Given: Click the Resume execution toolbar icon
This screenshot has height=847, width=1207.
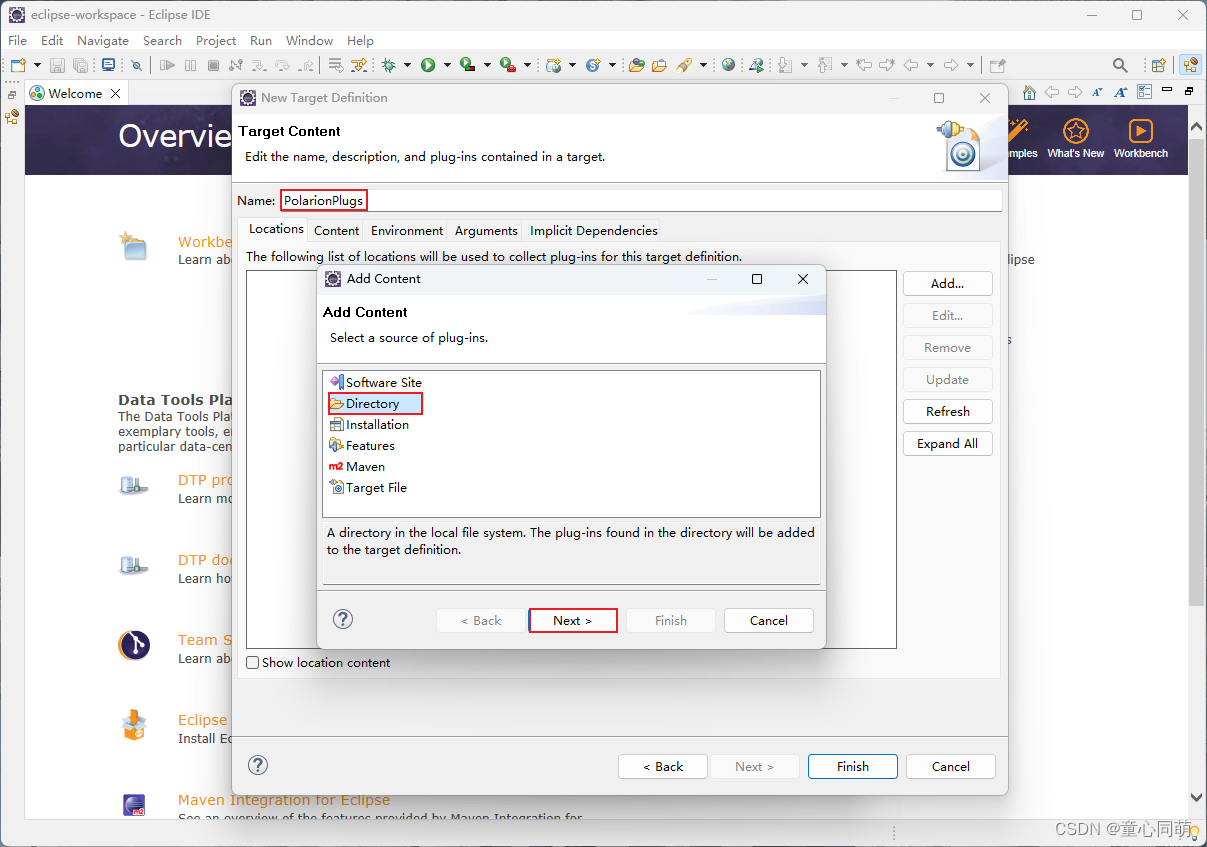Looking at the screenshot, I should (x=167, y=65).
